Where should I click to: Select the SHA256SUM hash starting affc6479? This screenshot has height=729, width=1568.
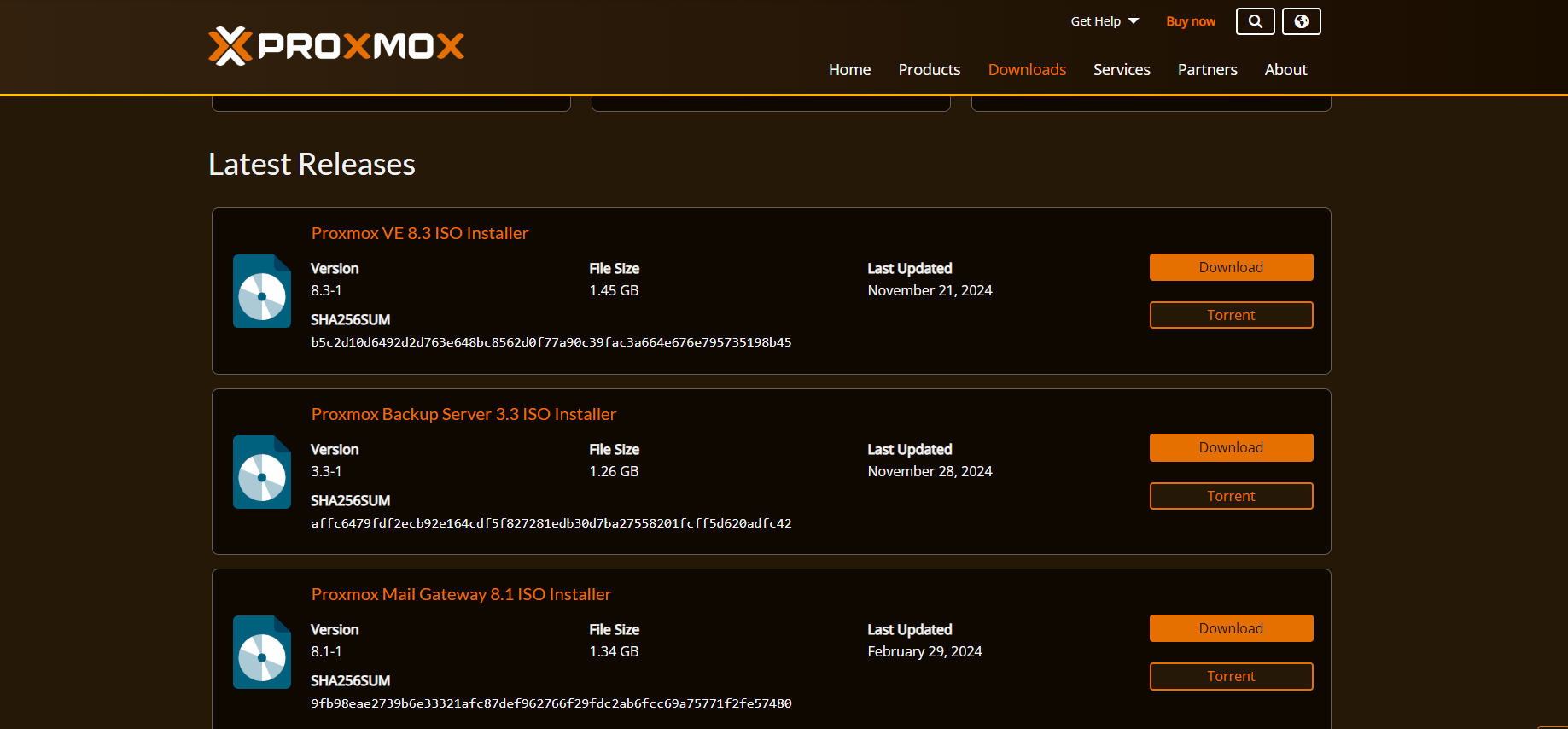pos(551,523)
